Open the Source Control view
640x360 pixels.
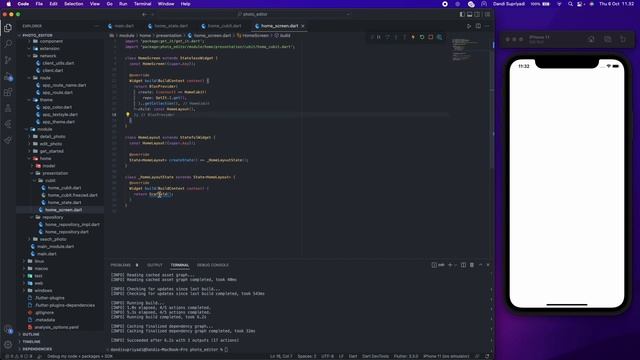pyautogui.click(x=8, y=60)
